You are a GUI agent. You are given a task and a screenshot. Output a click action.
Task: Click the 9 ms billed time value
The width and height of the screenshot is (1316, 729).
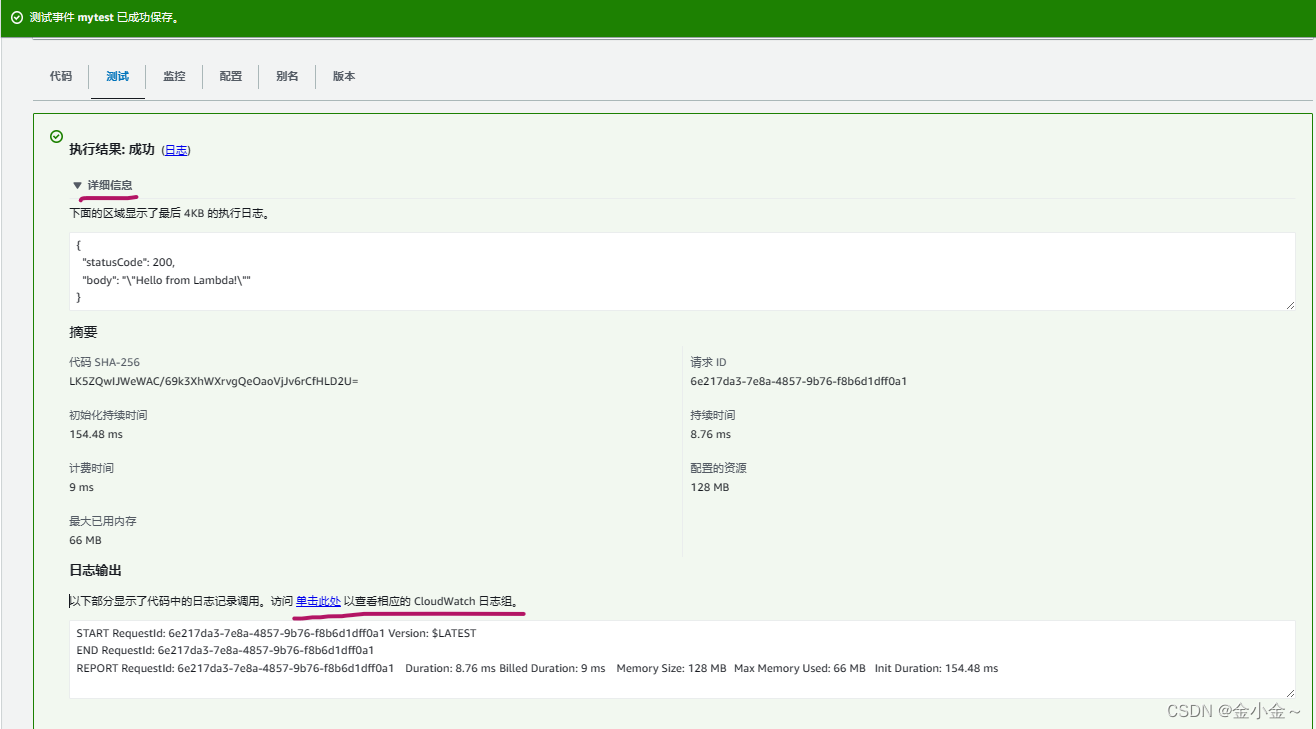81,487
